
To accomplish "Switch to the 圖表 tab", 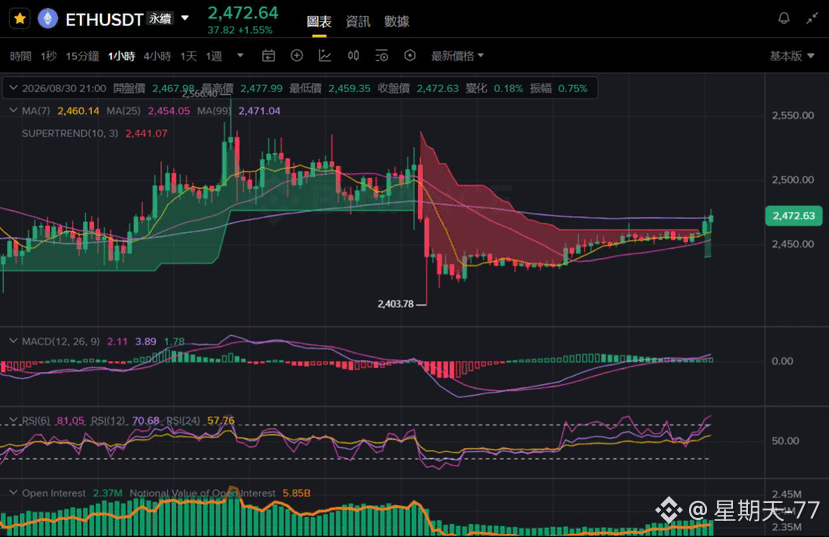I will click(319, 22).
